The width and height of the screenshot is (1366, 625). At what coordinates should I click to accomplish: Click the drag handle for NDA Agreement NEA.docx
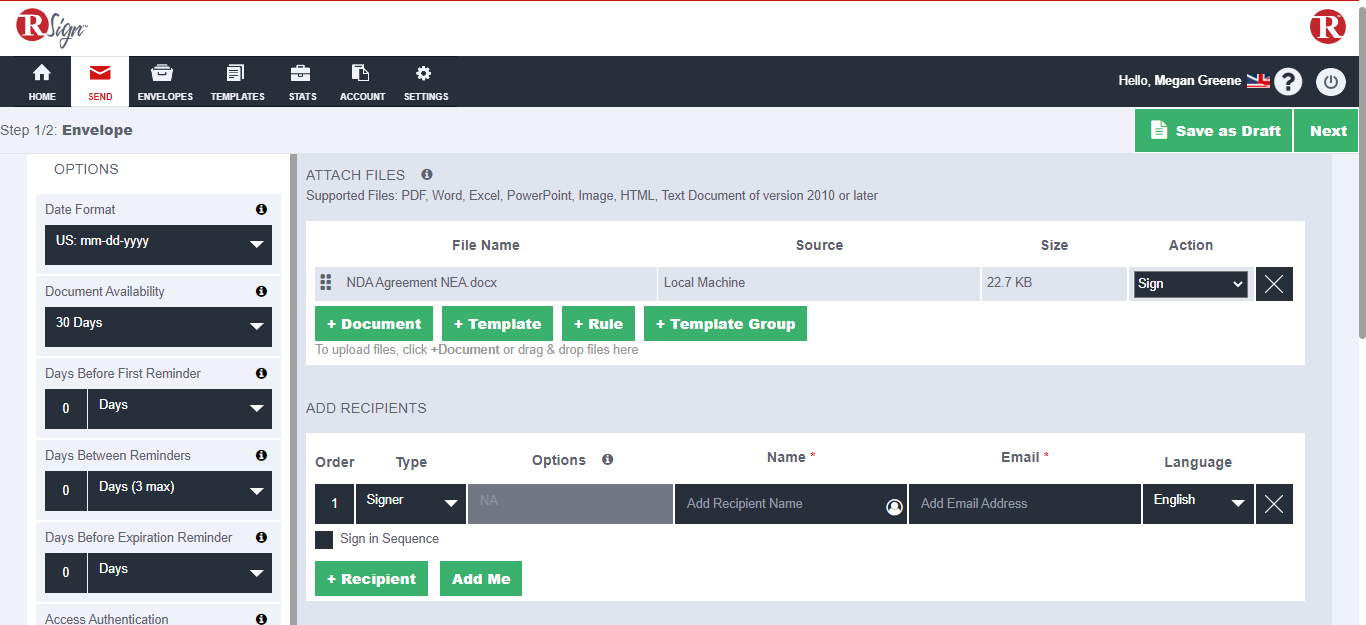tap(325, 283)
